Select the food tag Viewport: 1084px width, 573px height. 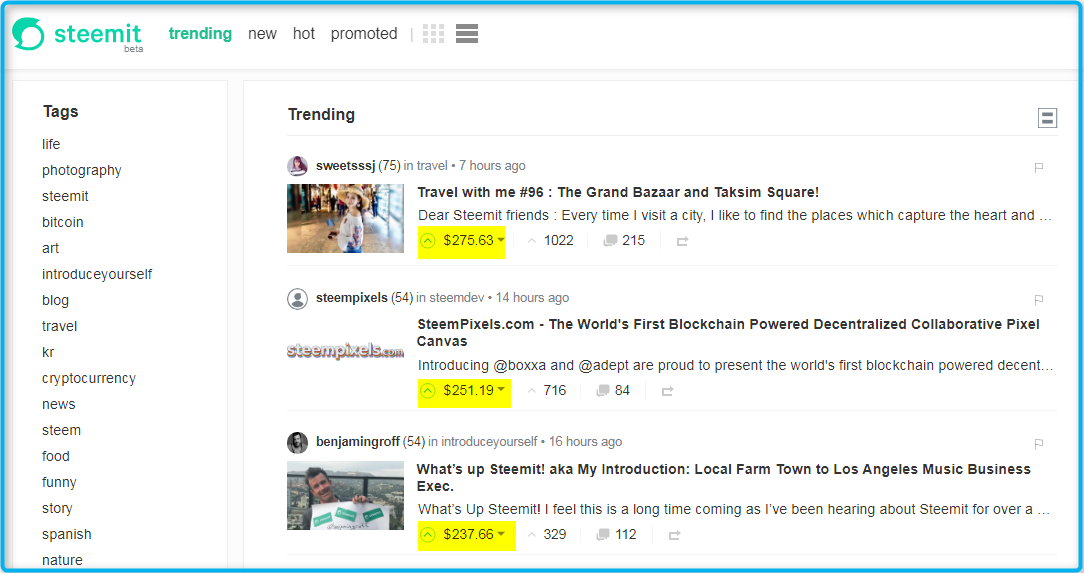(55, 456)
